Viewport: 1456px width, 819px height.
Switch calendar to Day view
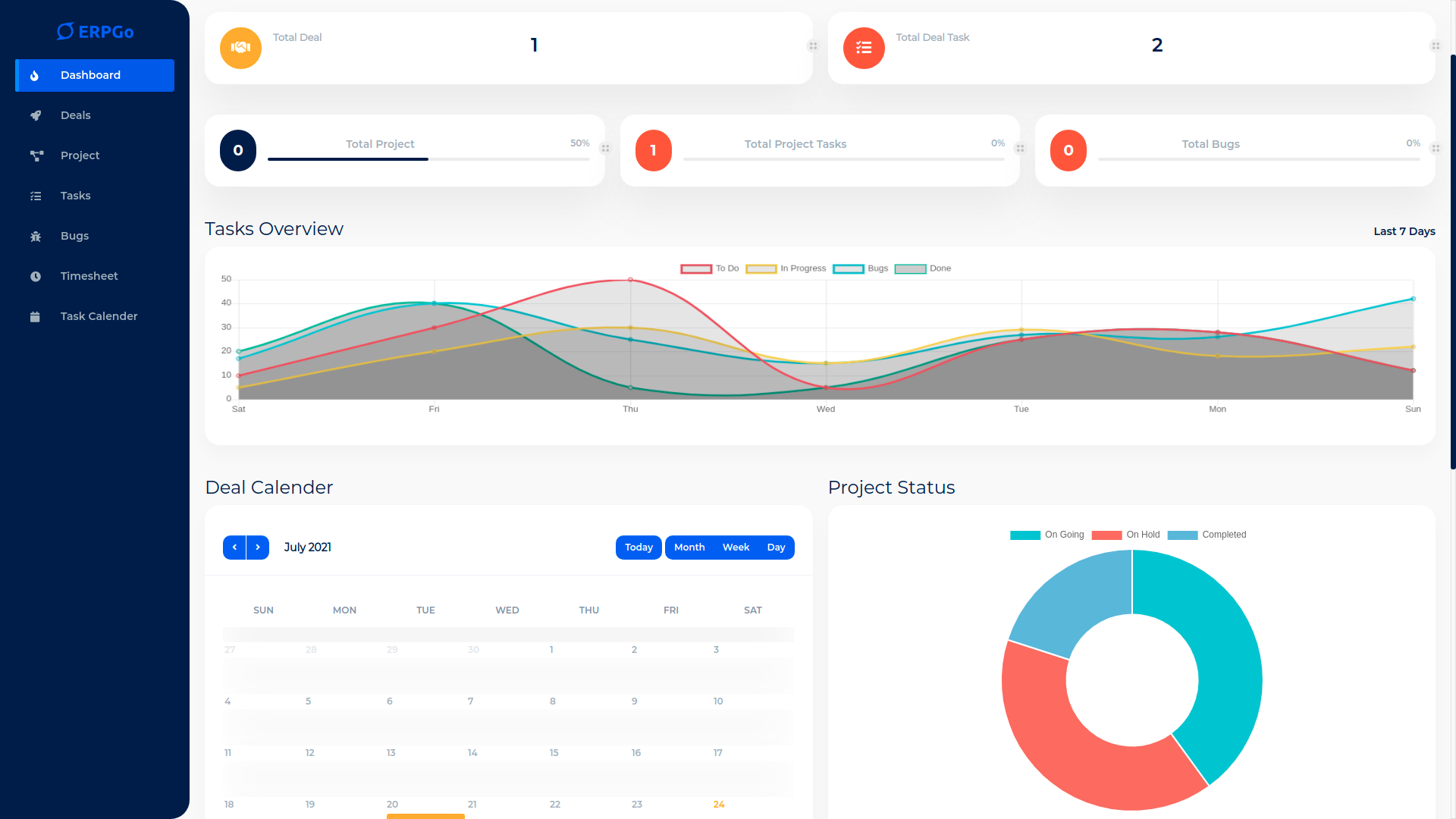pyautogui.click(x=776, y=548)
